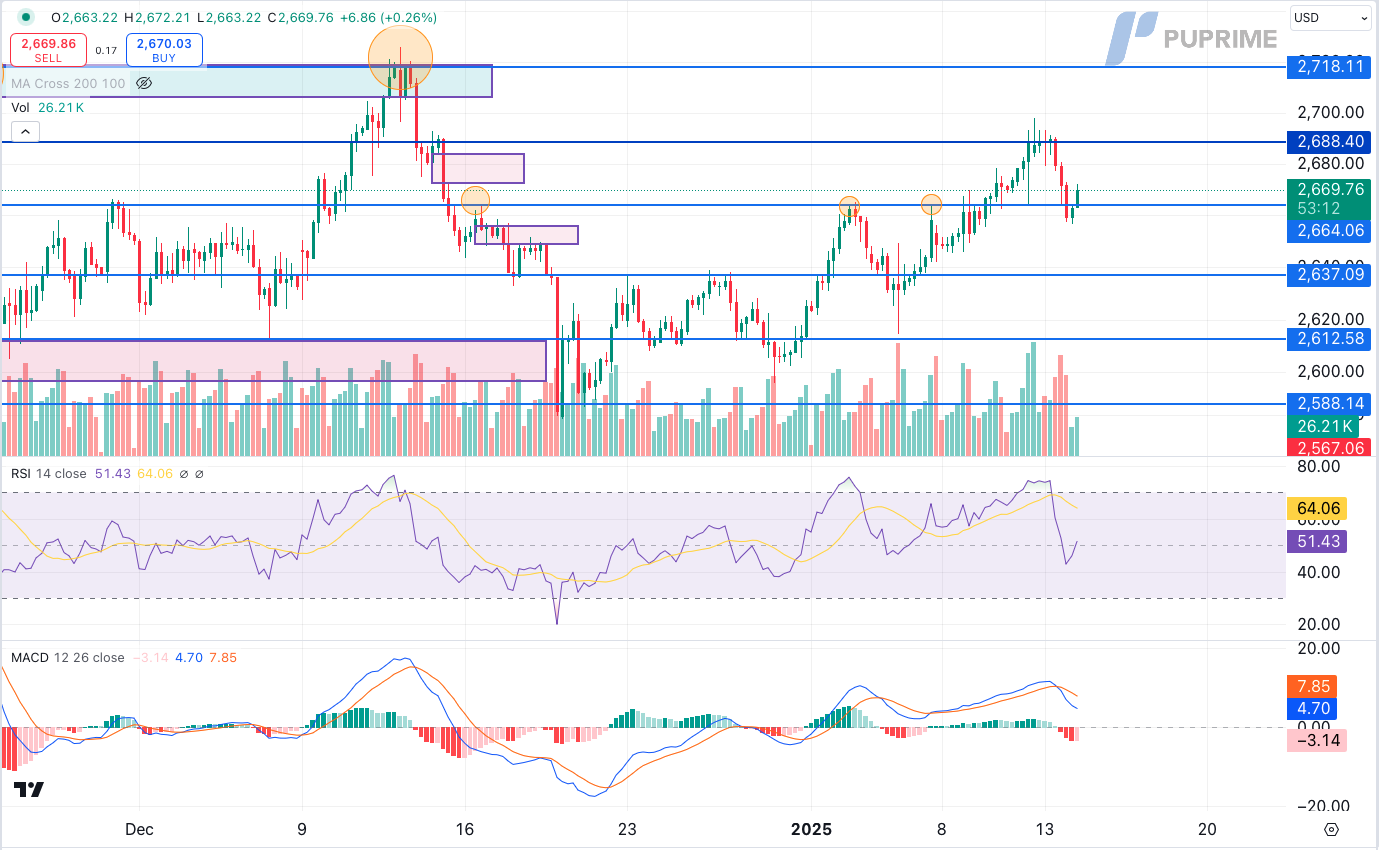
Task: Click the 0.17 spread value
Action: coord(106,50)
